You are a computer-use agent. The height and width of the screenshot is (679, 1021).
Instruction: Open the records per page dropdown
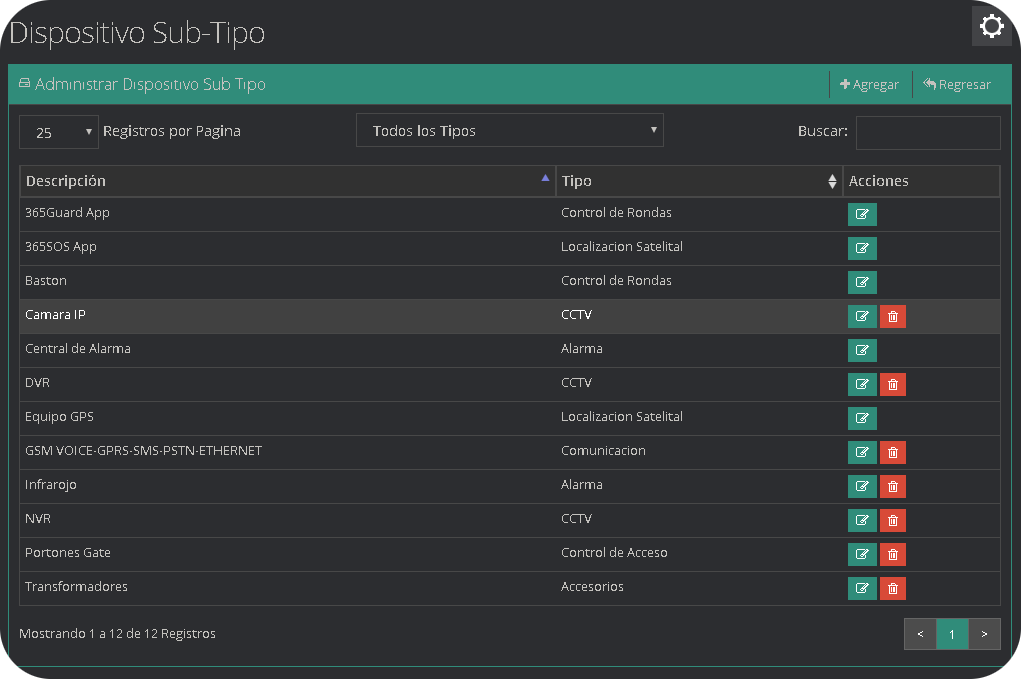point(59,132)
